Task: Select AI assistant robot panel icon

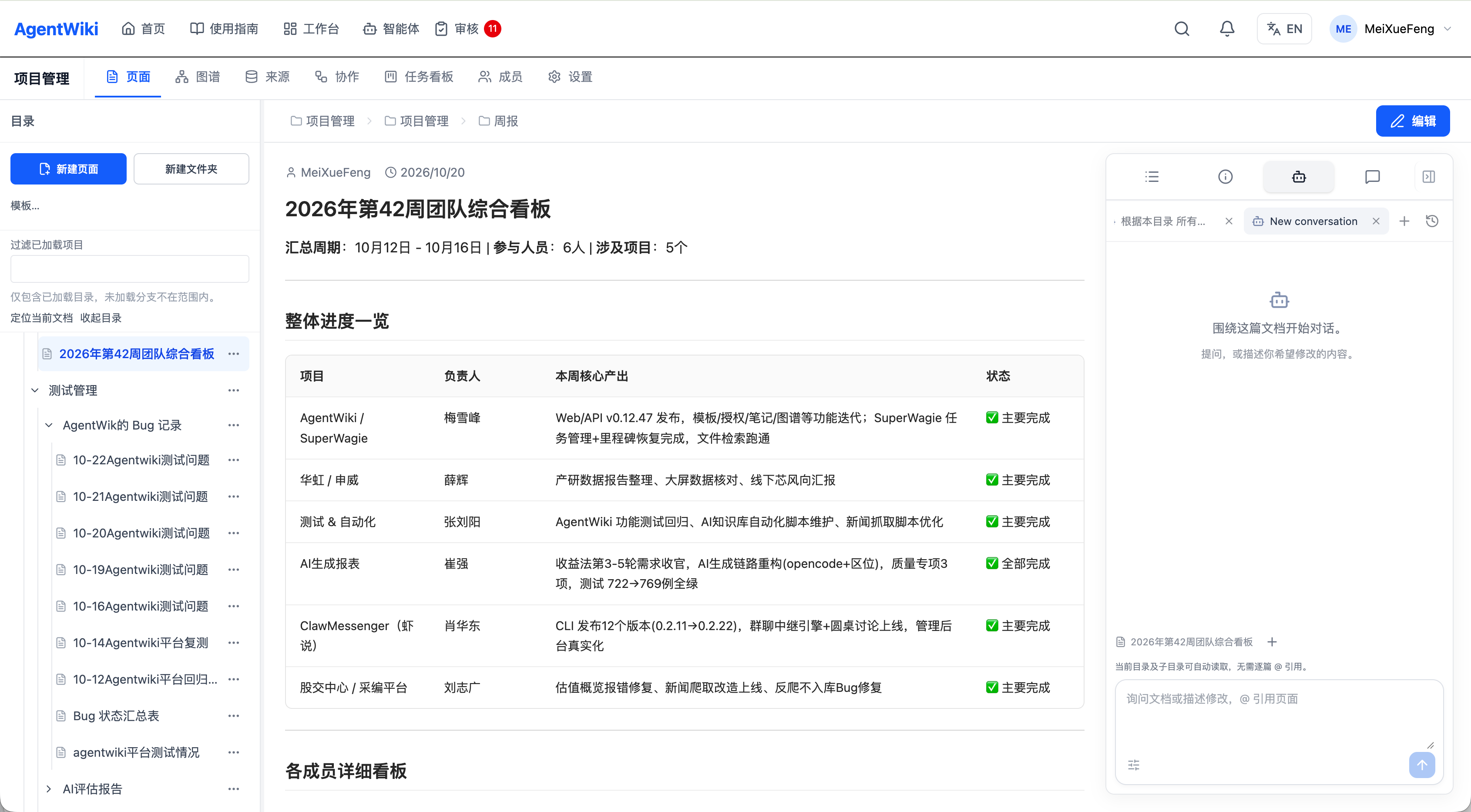Action: pyautogui.click(x=1299, y=177)
